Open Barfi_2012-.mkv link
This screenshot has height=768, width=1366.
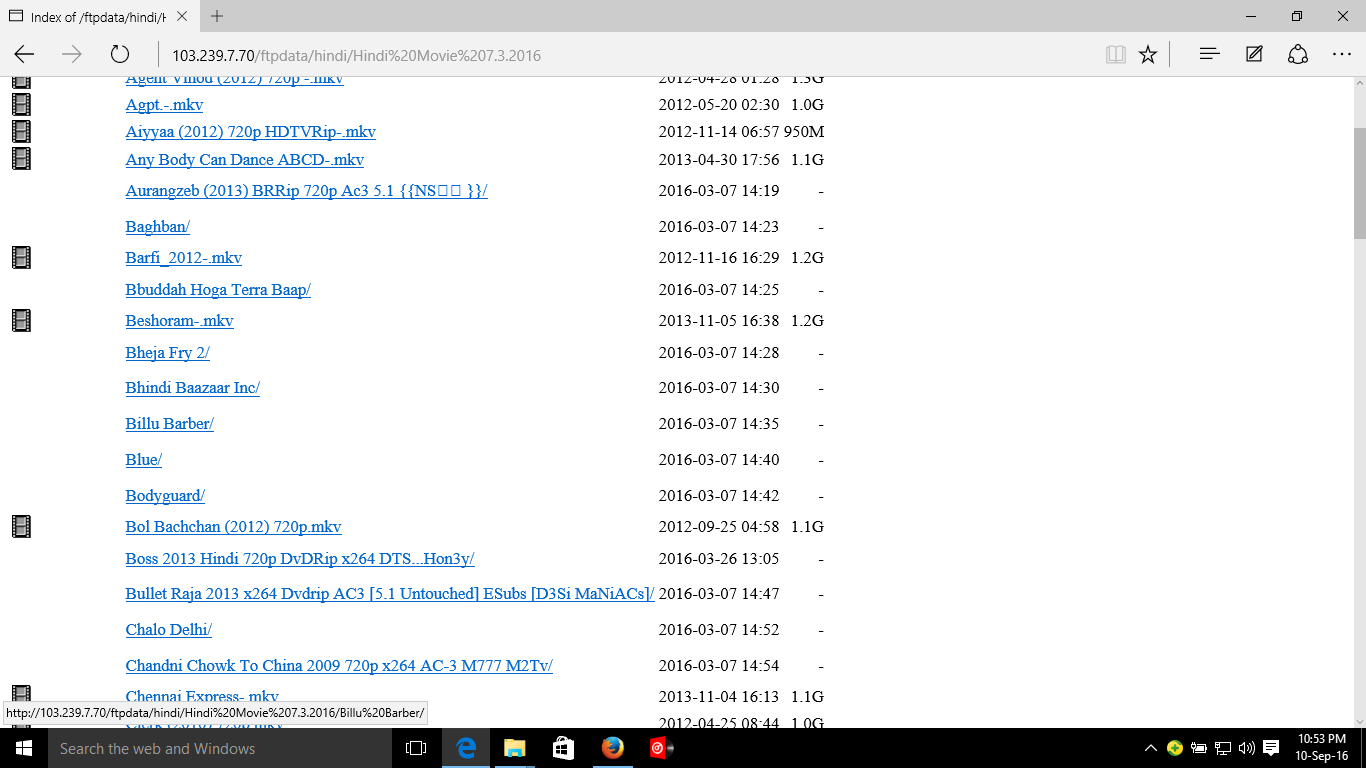(183, 258)
